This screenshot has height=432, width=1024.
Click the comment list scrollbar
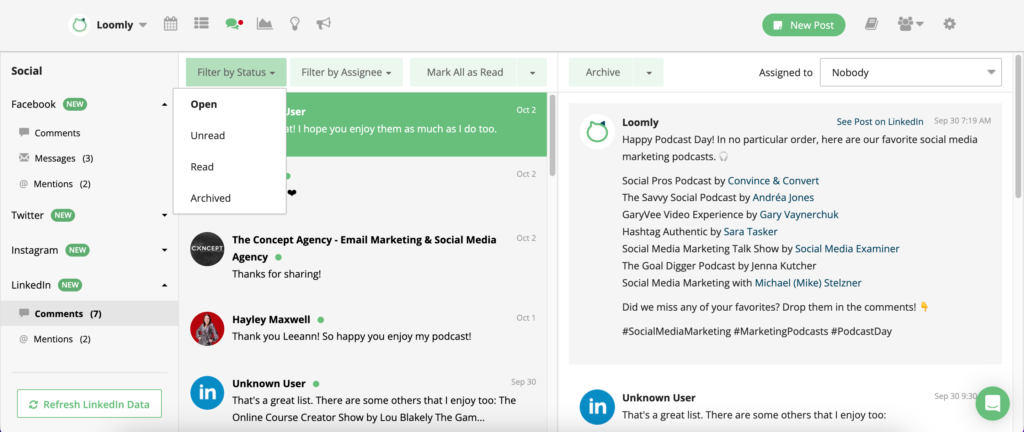click(x=552, y=136)
